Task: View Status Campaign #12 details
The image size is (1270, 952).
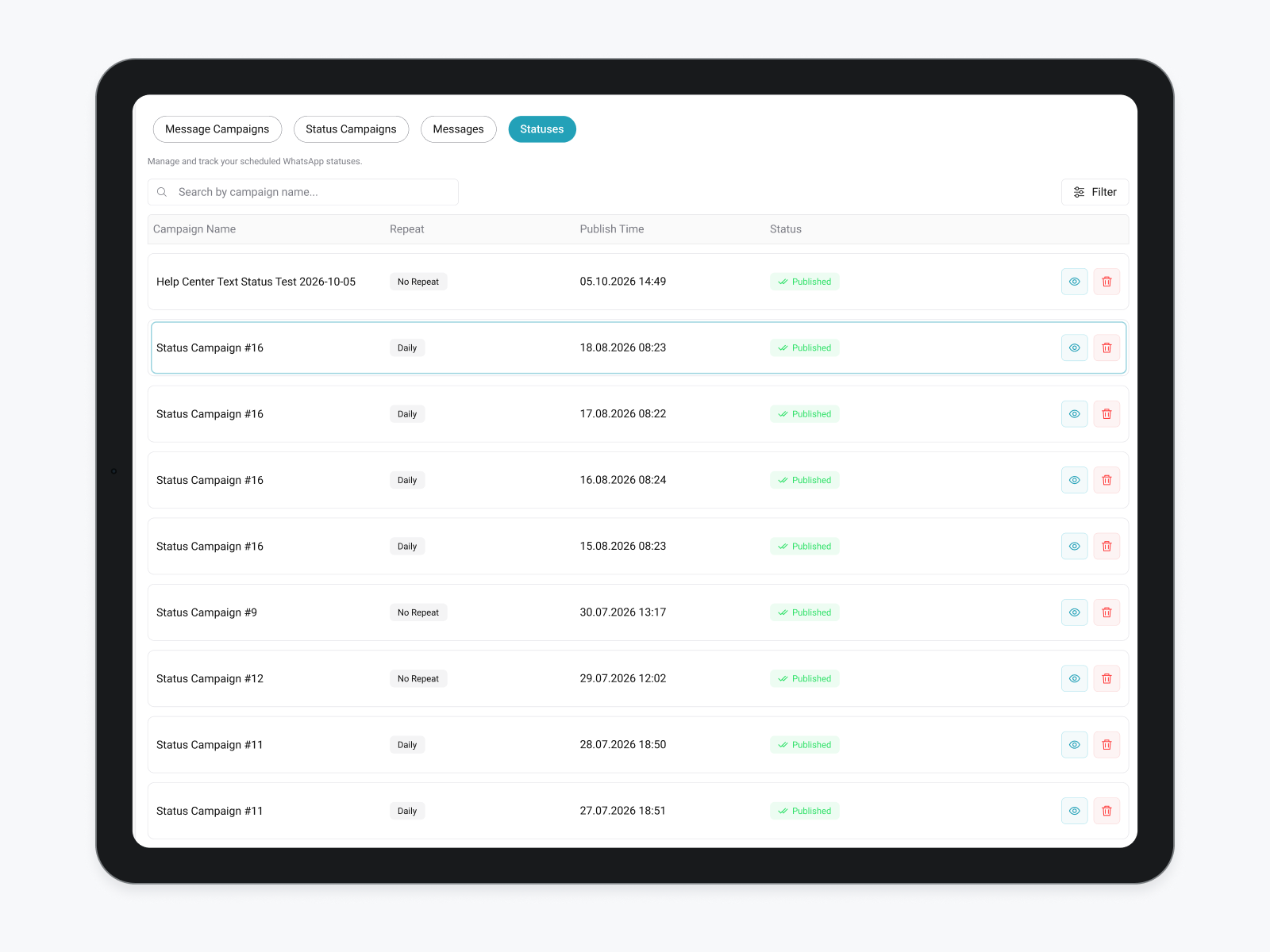Action: click(x=1074, y=678)
